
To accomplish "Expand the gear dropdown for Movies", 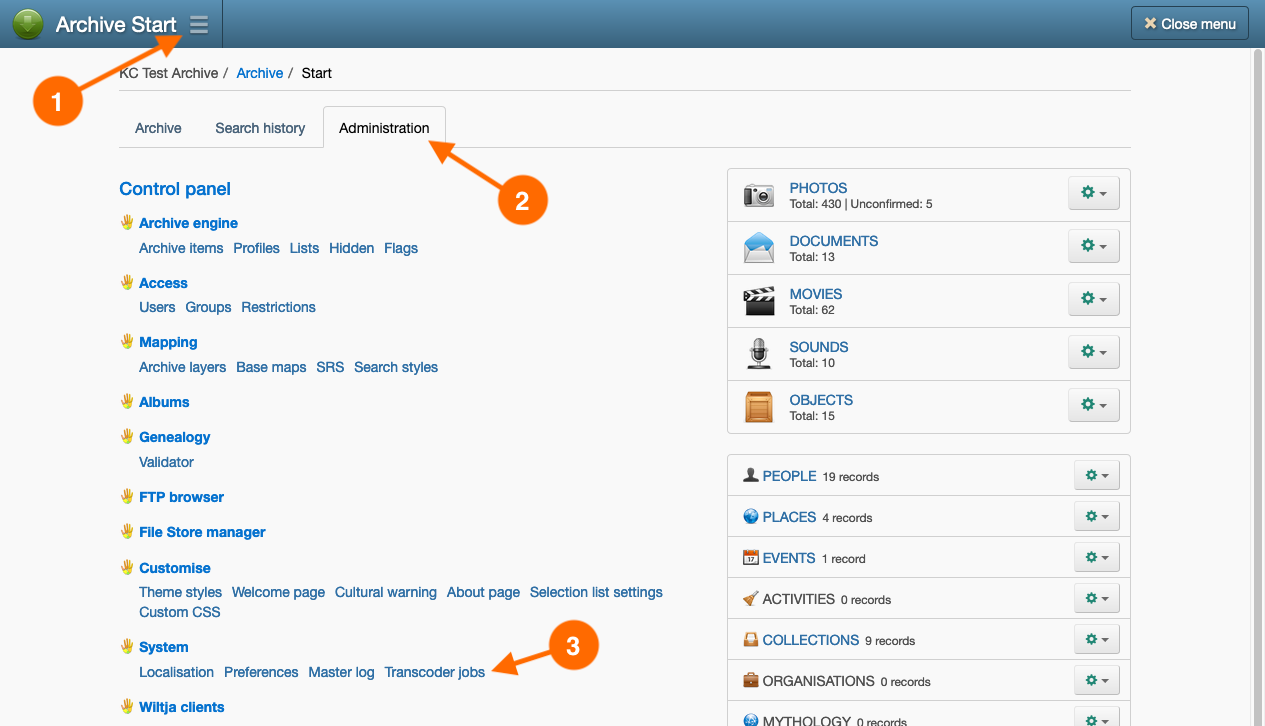I will (x=1093, y=299).
